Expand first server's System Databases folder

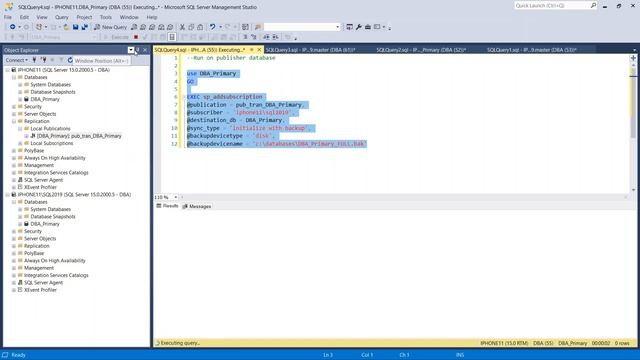click(20, 85)
